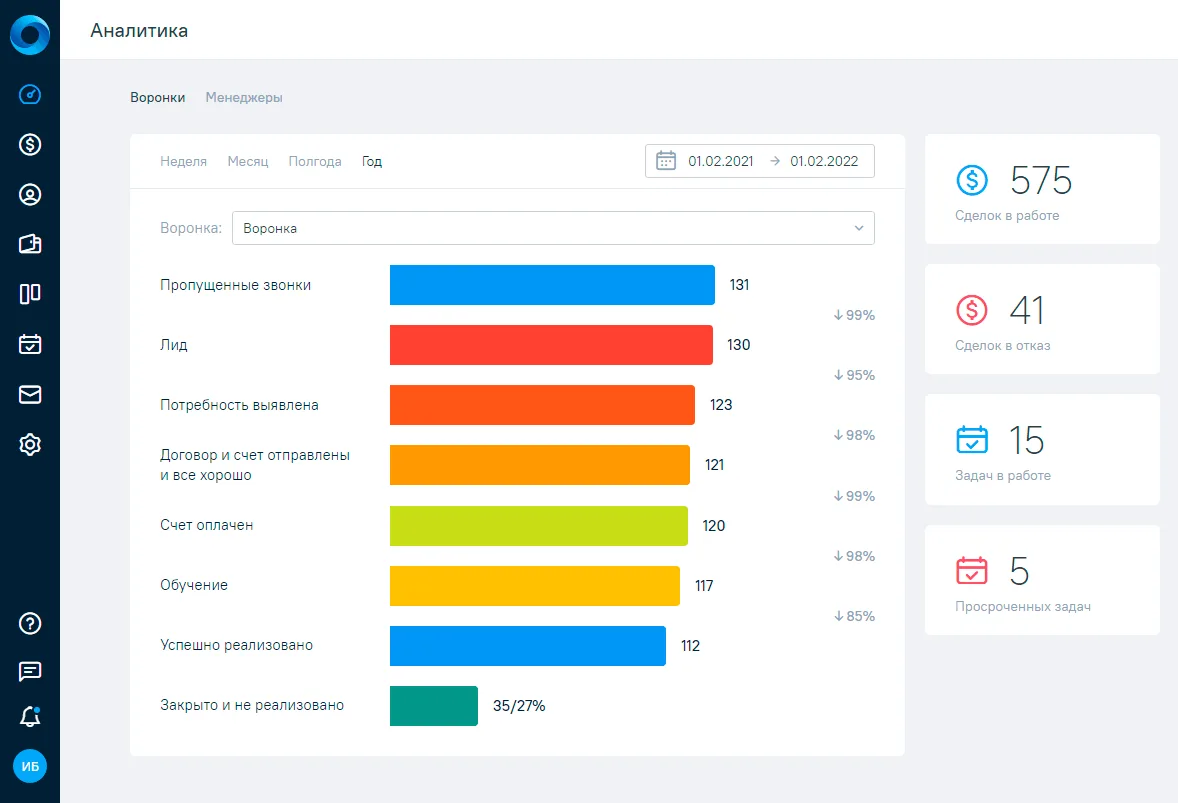
Task: Expand the Воронка dropdown
Action: coord(553,228)
